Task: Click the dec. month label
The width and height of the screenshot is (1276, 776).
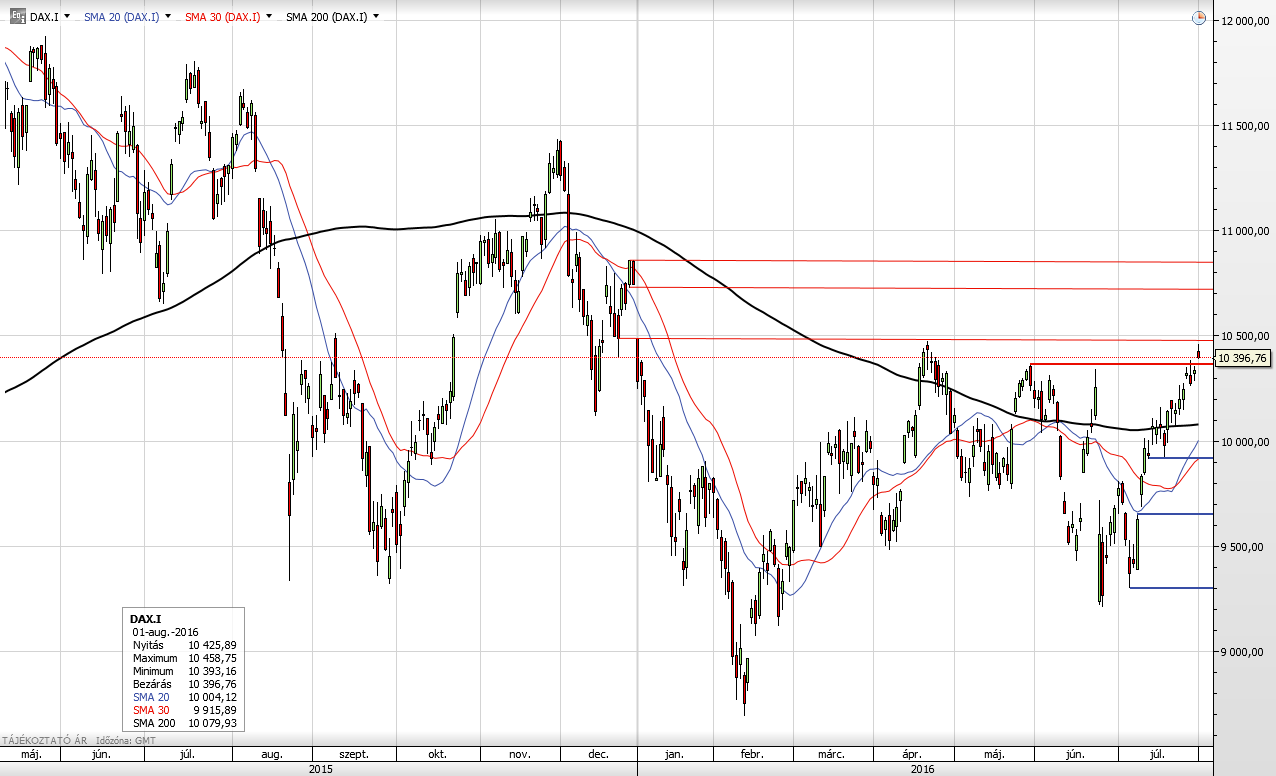Action: (x=598, y=755)
